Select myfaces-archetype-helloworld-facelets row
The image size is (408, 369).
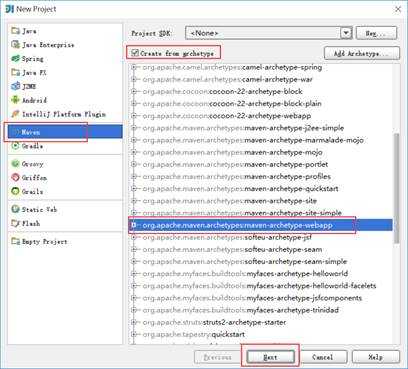coord(259,286)
